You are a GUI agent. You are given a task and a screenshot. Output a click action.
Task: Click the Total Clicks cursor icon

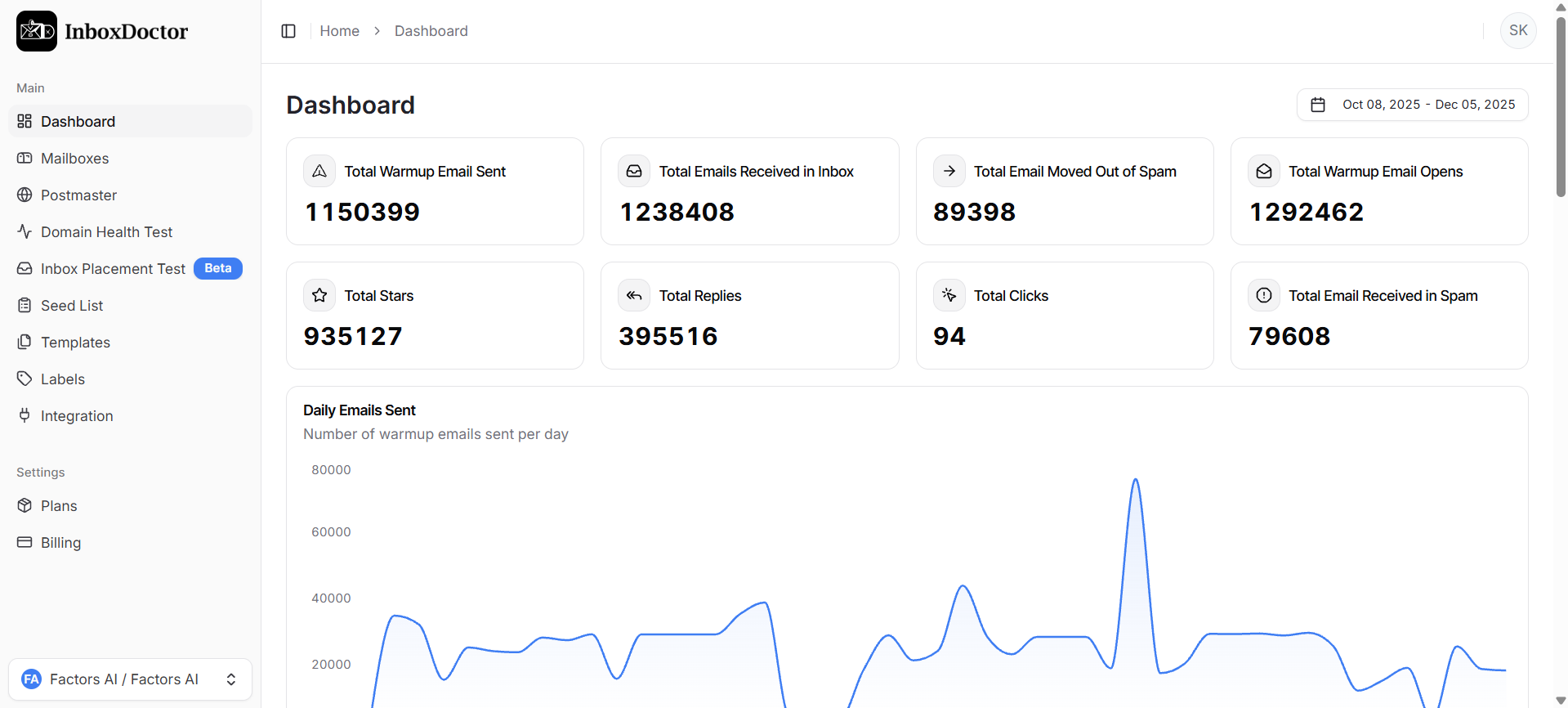(x=949, y=295)
